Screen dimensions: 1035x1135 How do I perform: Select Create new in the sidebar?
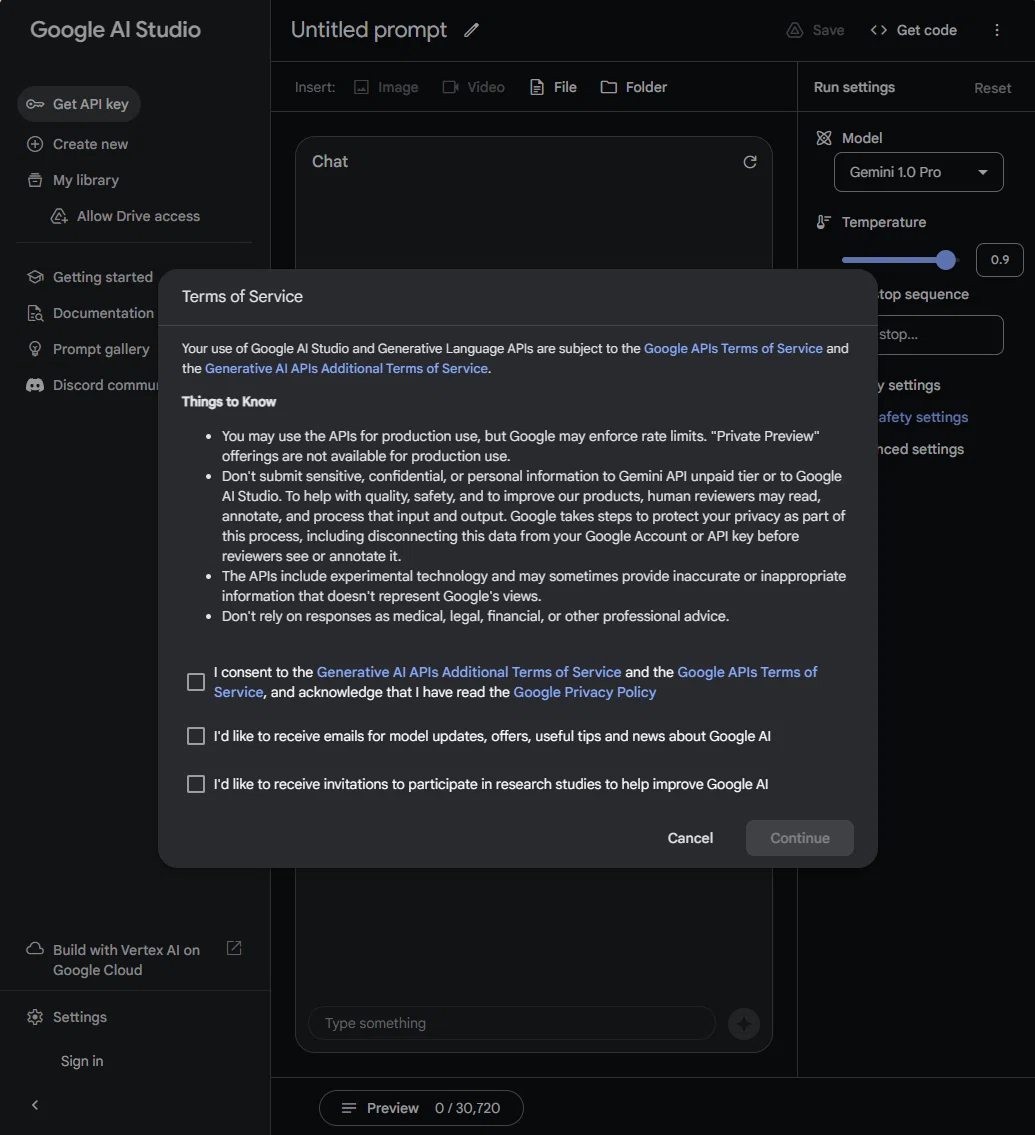pyautogui.click(x=90, y=144)
